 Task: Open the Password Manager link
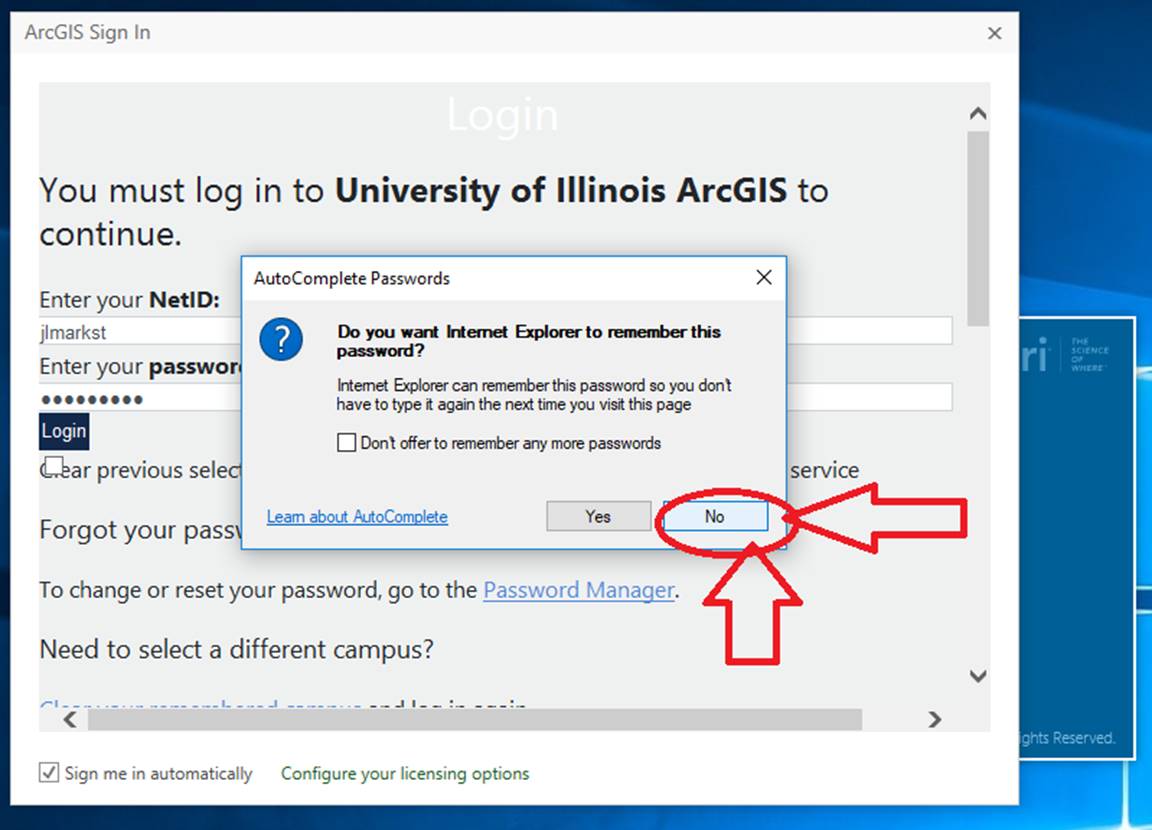579,590
